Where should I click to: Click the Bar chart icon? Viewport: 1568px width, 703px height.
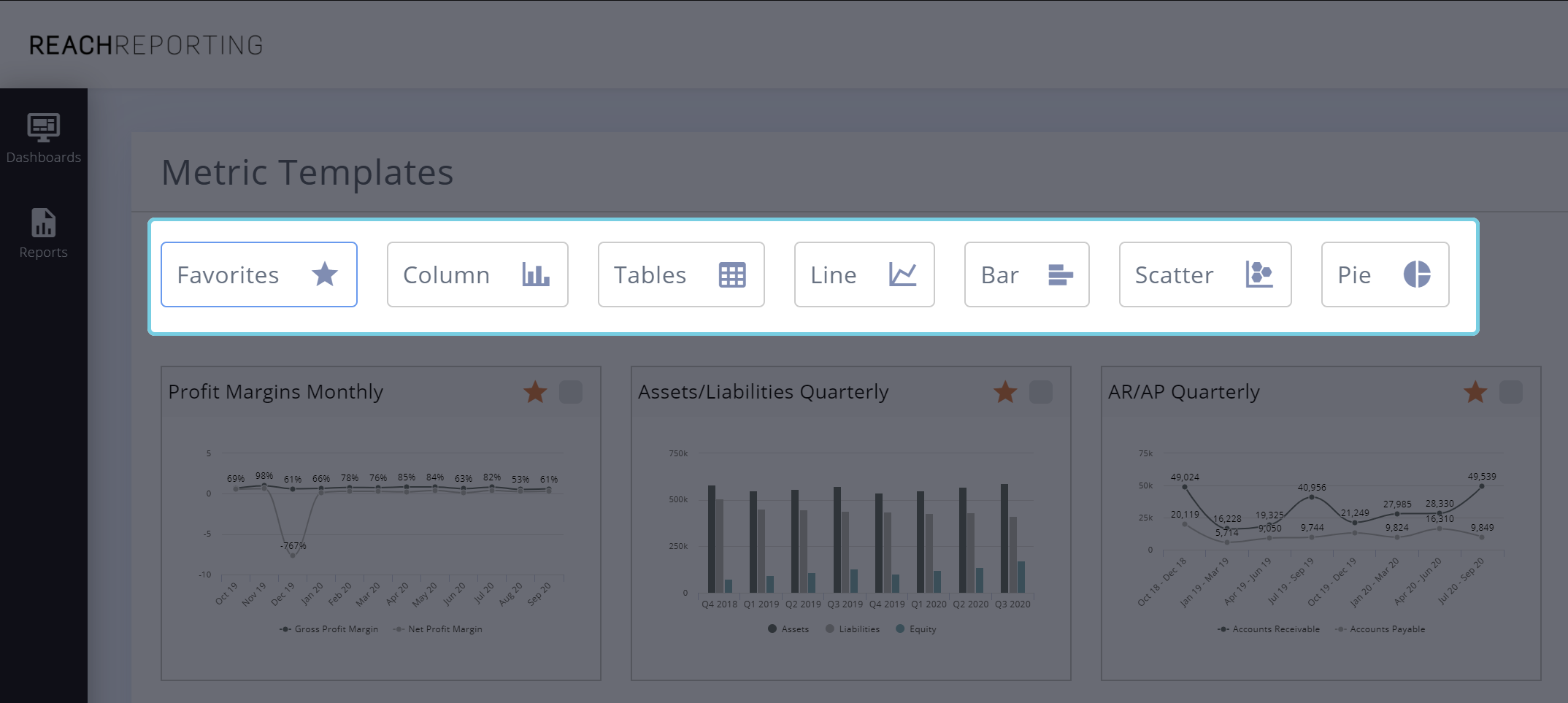point(1059,274)
